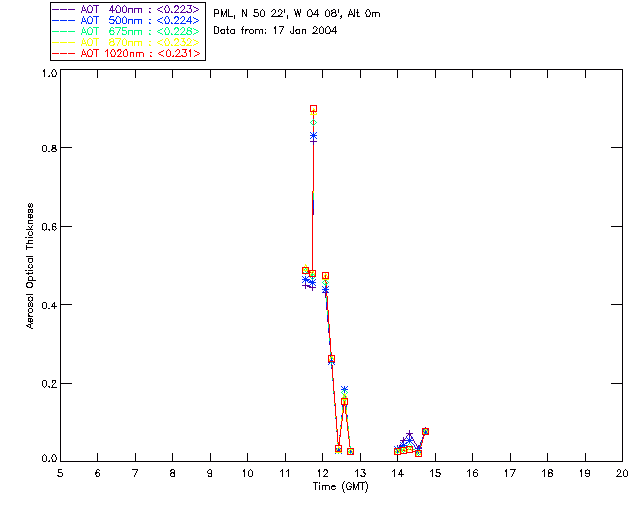The width and height of the screenshot is (640, 512).
Task: Click the AOT 400nm legend entry
Action: [x=126, y=9]
